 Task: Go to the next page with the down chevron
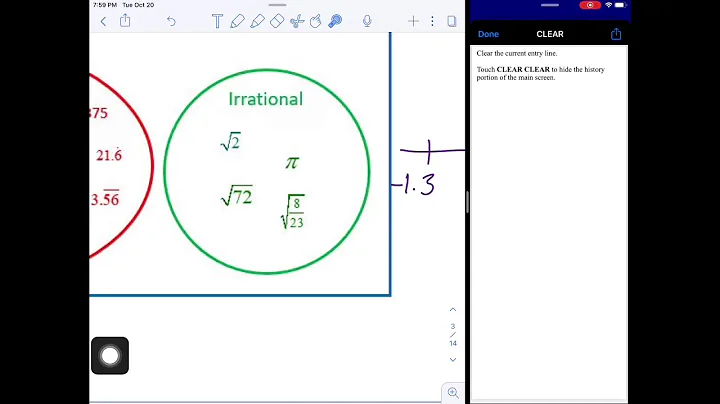click(453, 359)
